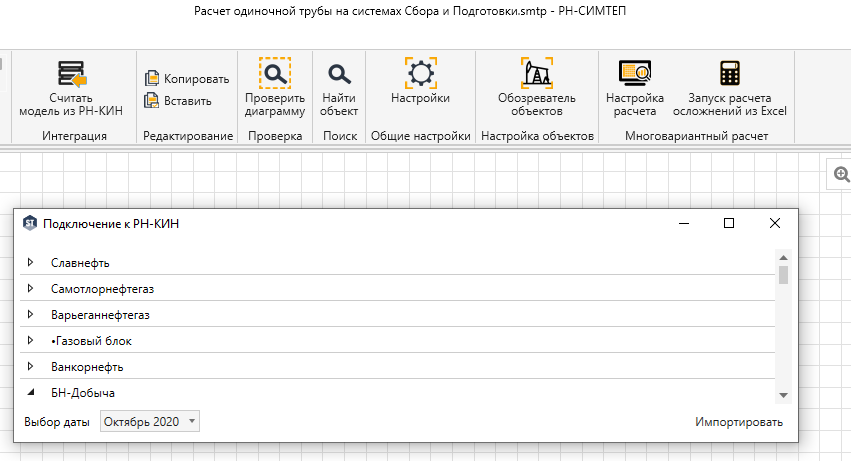The height and width of the screenshot is (461, 851).
Task: Click the list scrollbar thumb
Action: (x=783, y=275)
